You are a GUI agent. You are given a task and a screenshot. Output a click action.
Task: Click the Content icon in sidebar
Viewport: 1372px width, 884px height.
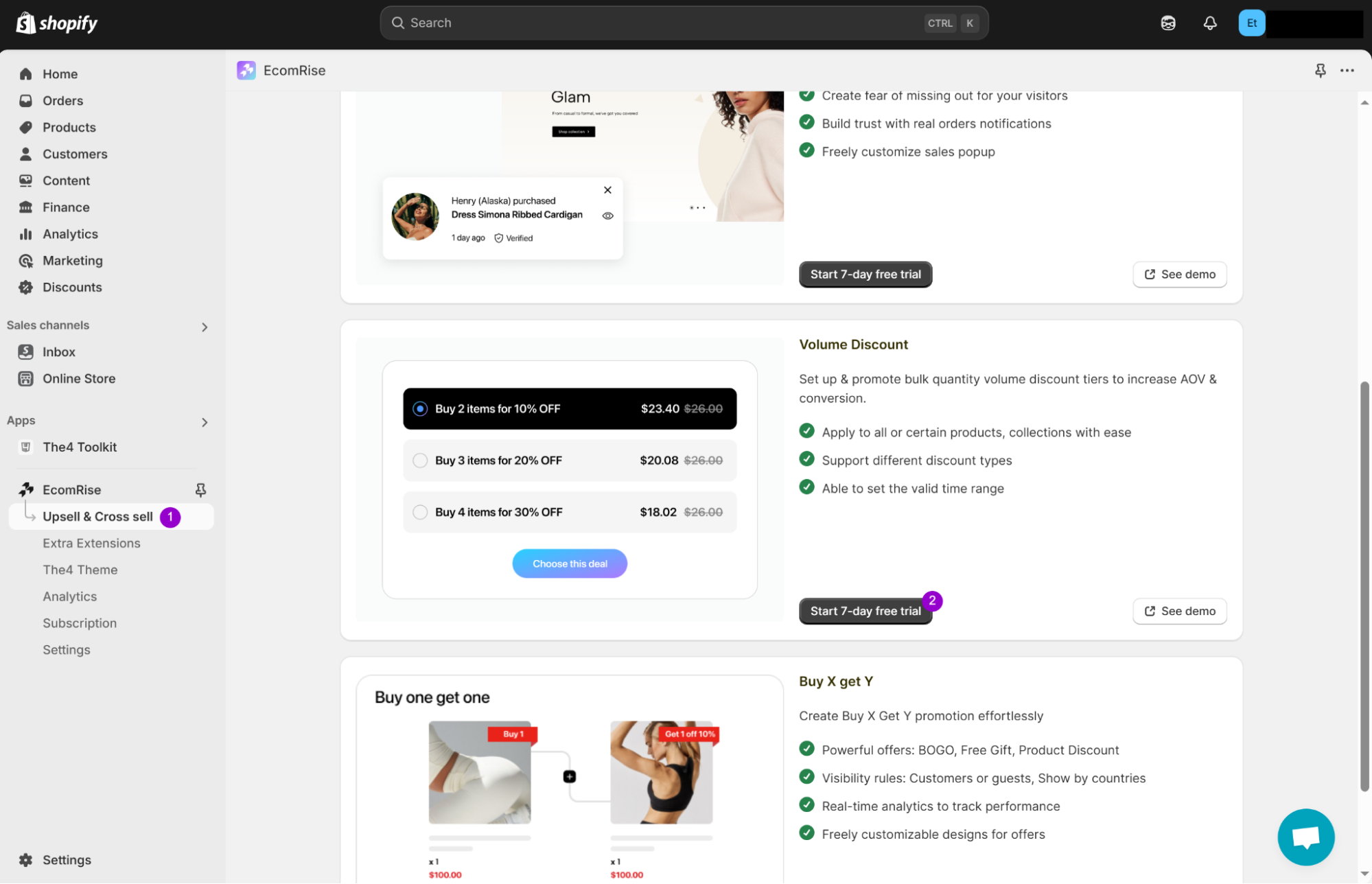coord(26,181)
